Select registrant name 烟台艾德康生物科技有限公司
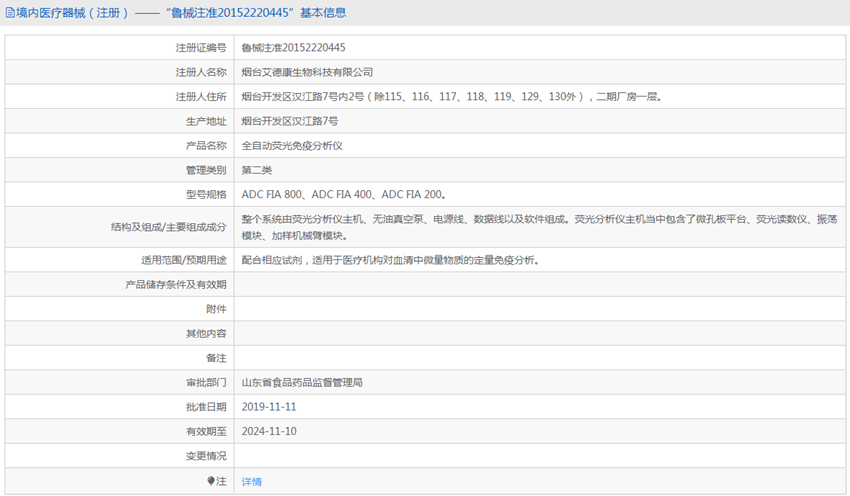Viewport: 850px width, 496px height. 307,72
